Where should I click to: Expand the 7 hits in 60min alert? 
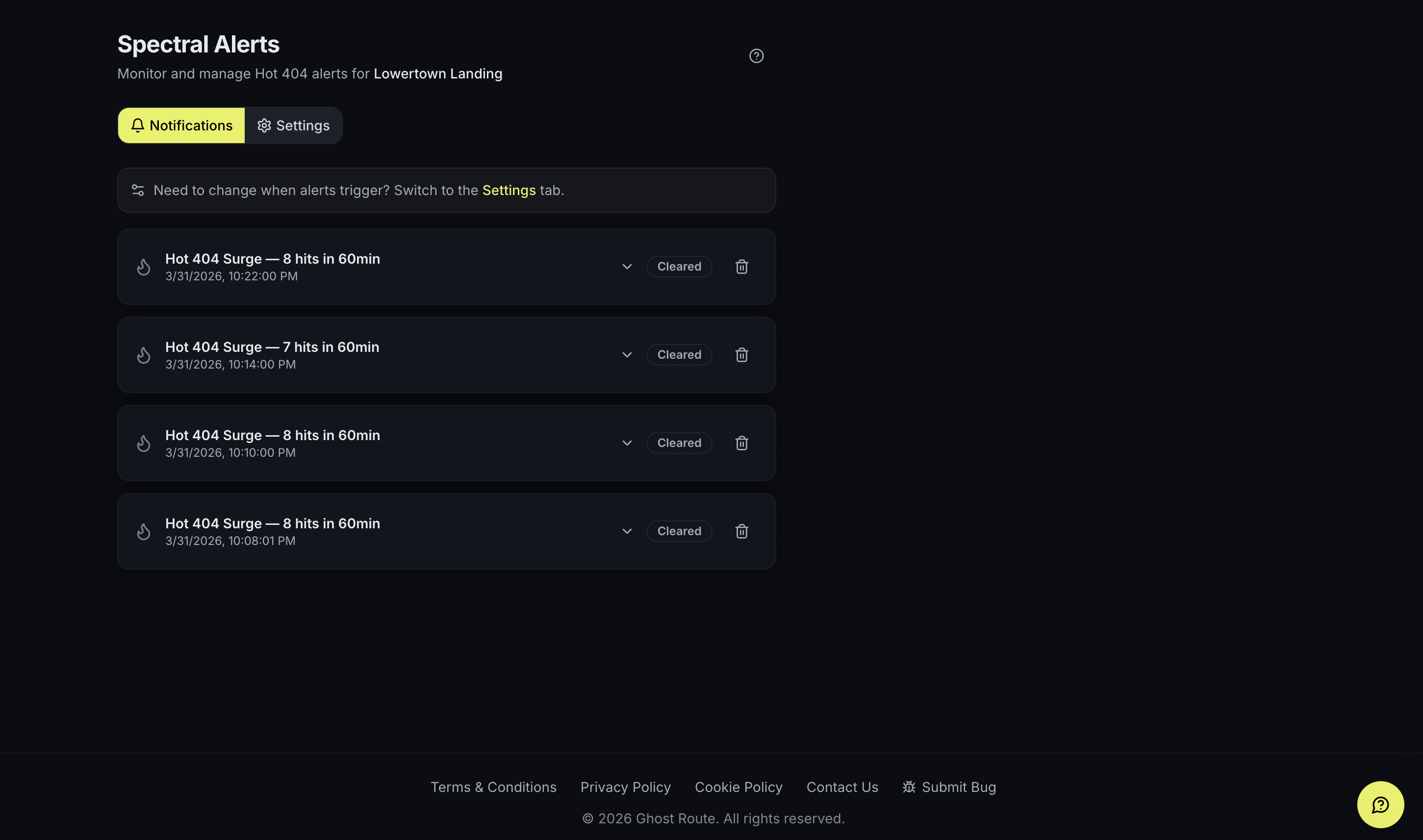[x=626, y=355]
